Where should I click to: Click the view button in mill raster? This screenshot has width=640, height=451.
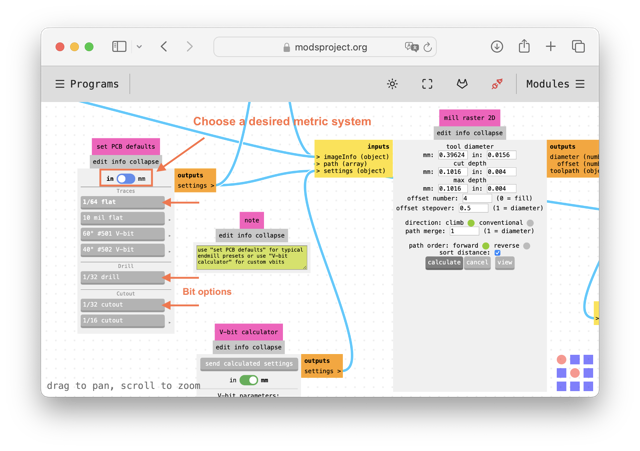(x=504, y=262)
